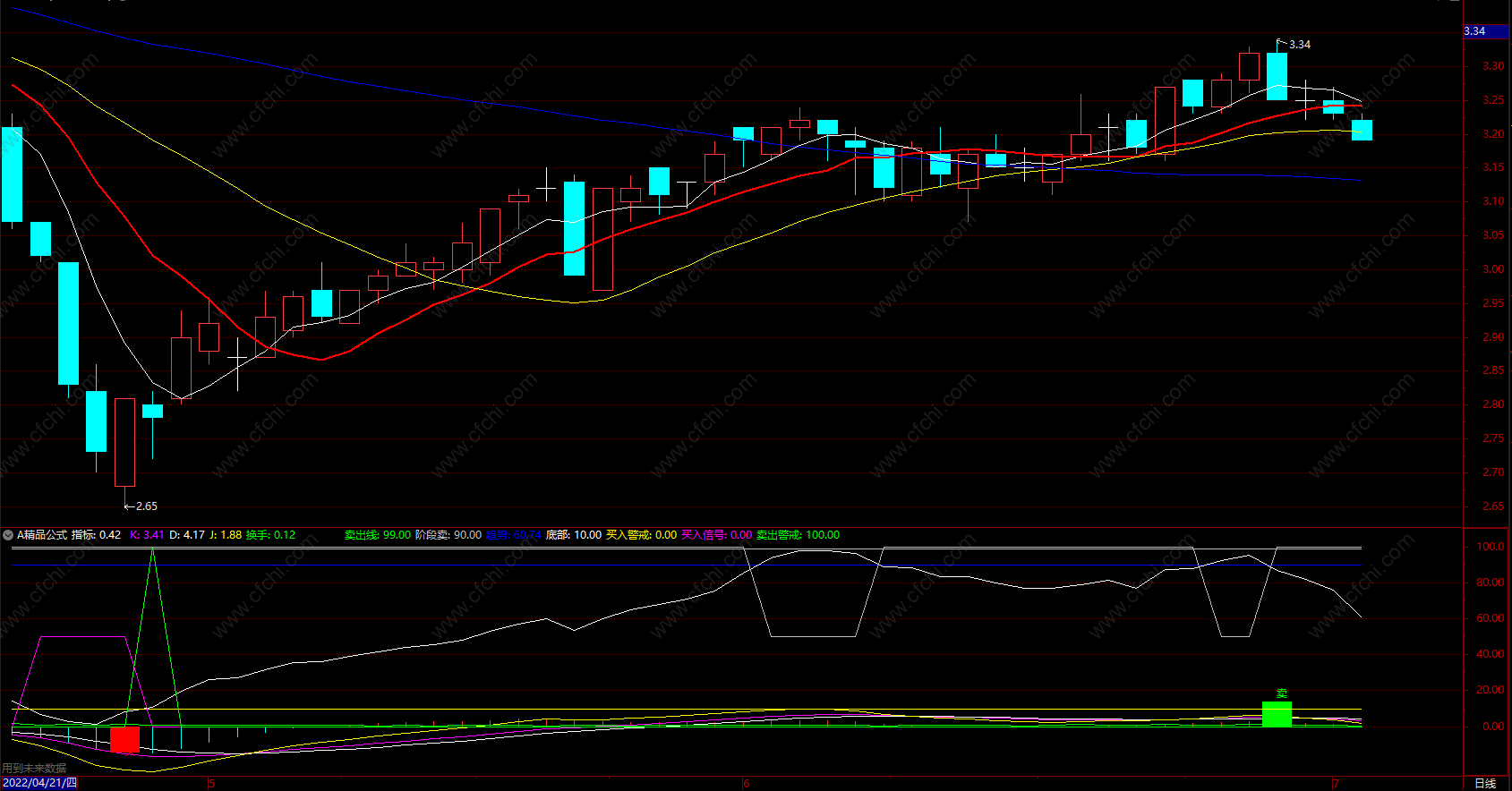This screenshot has height=791, width=1512.
Task: Select the J: 1.88 indicator value
Action: [226, 535]
